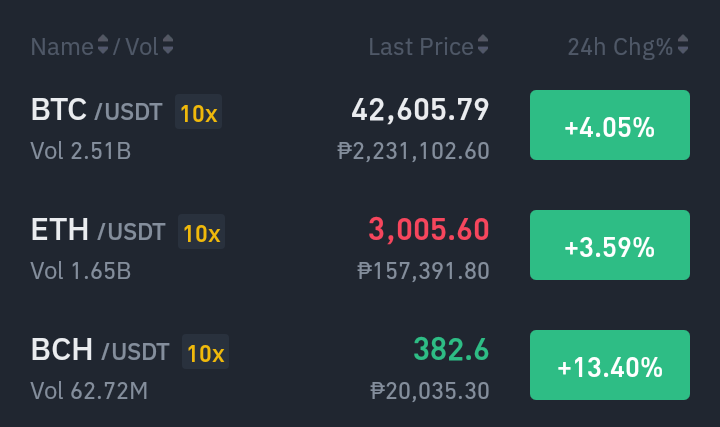This screenshot has width=720, height=427.
Task: Open the BTC /USDT pair
Action: (96, 110)
